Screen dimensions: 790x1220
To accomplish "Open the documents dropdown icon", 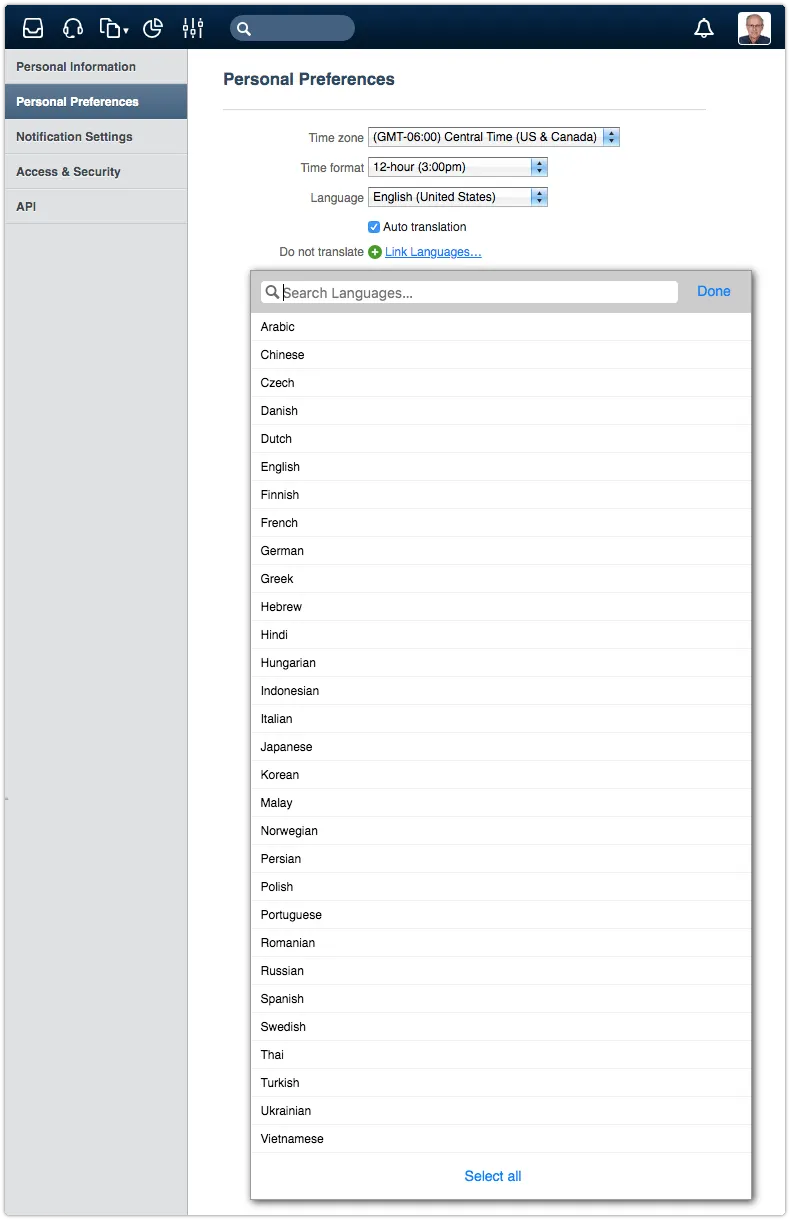I will click(113, 28).
